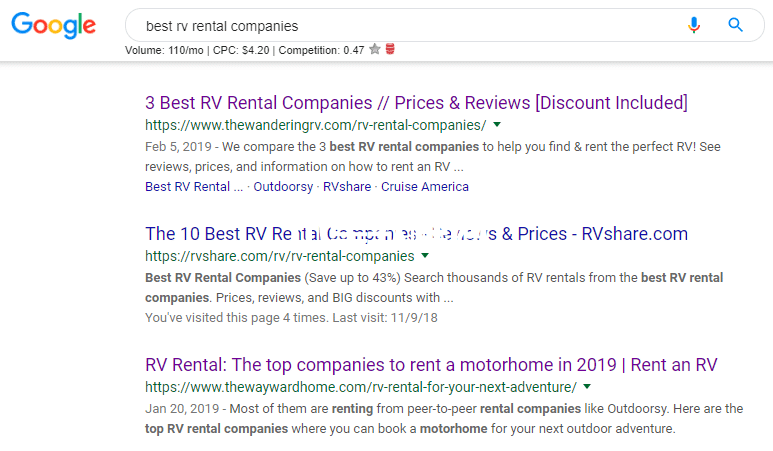Click the voice search microphone icon

[x=694, y=25]
